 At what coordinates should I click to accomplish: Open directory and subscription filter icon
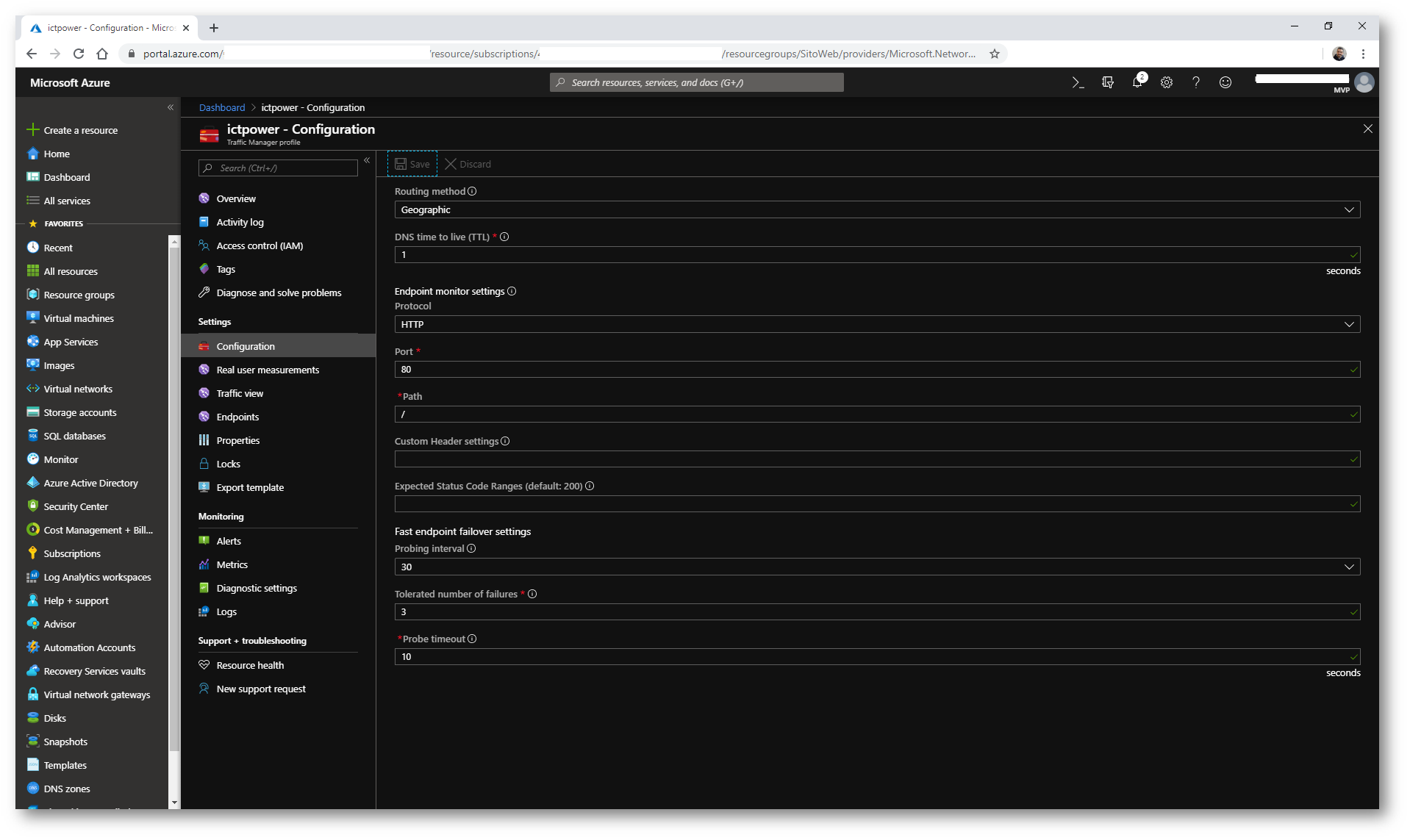coord(1108,83)
